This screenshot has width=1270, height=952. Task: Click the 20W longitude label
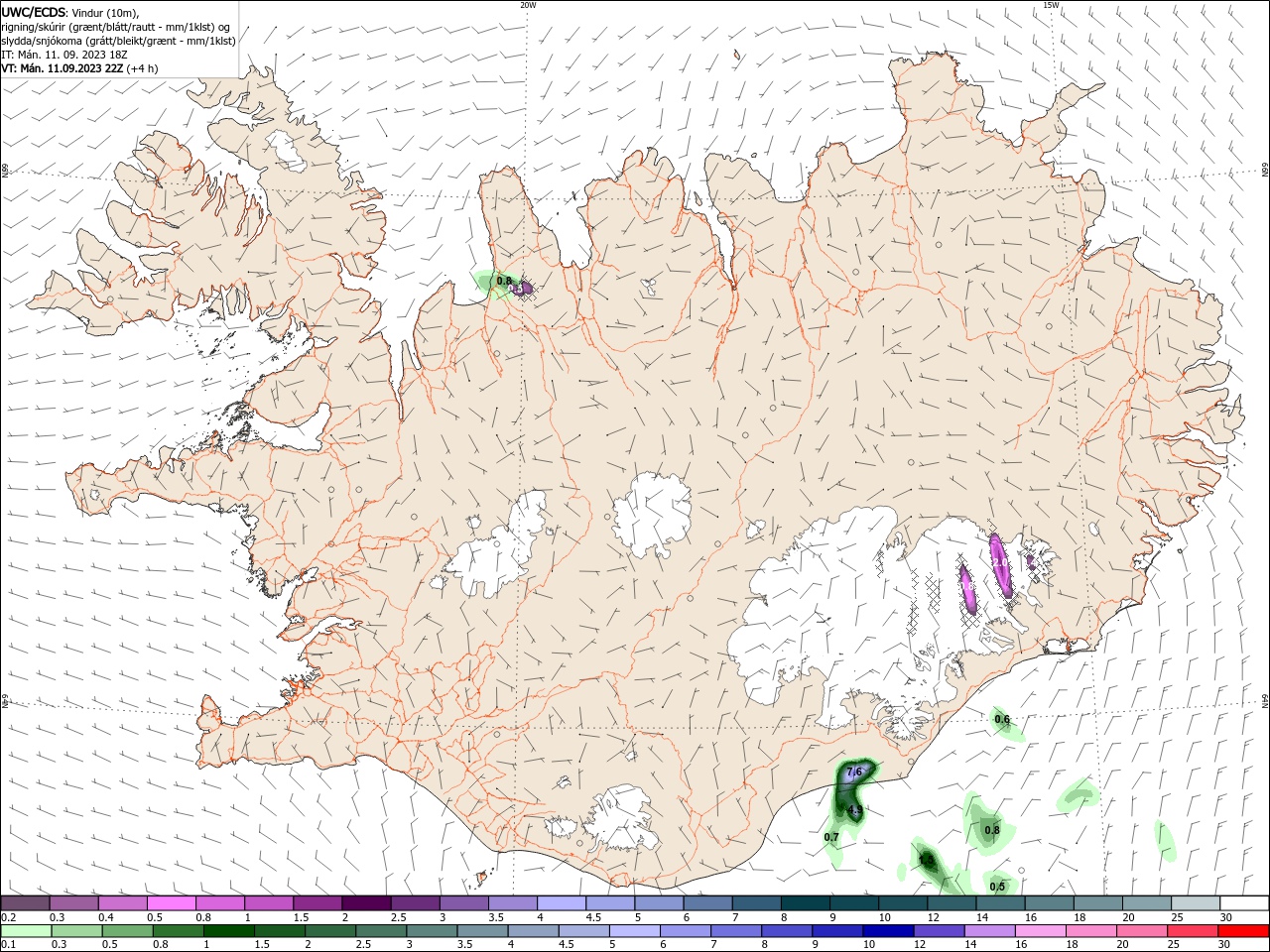click(528, 5)
